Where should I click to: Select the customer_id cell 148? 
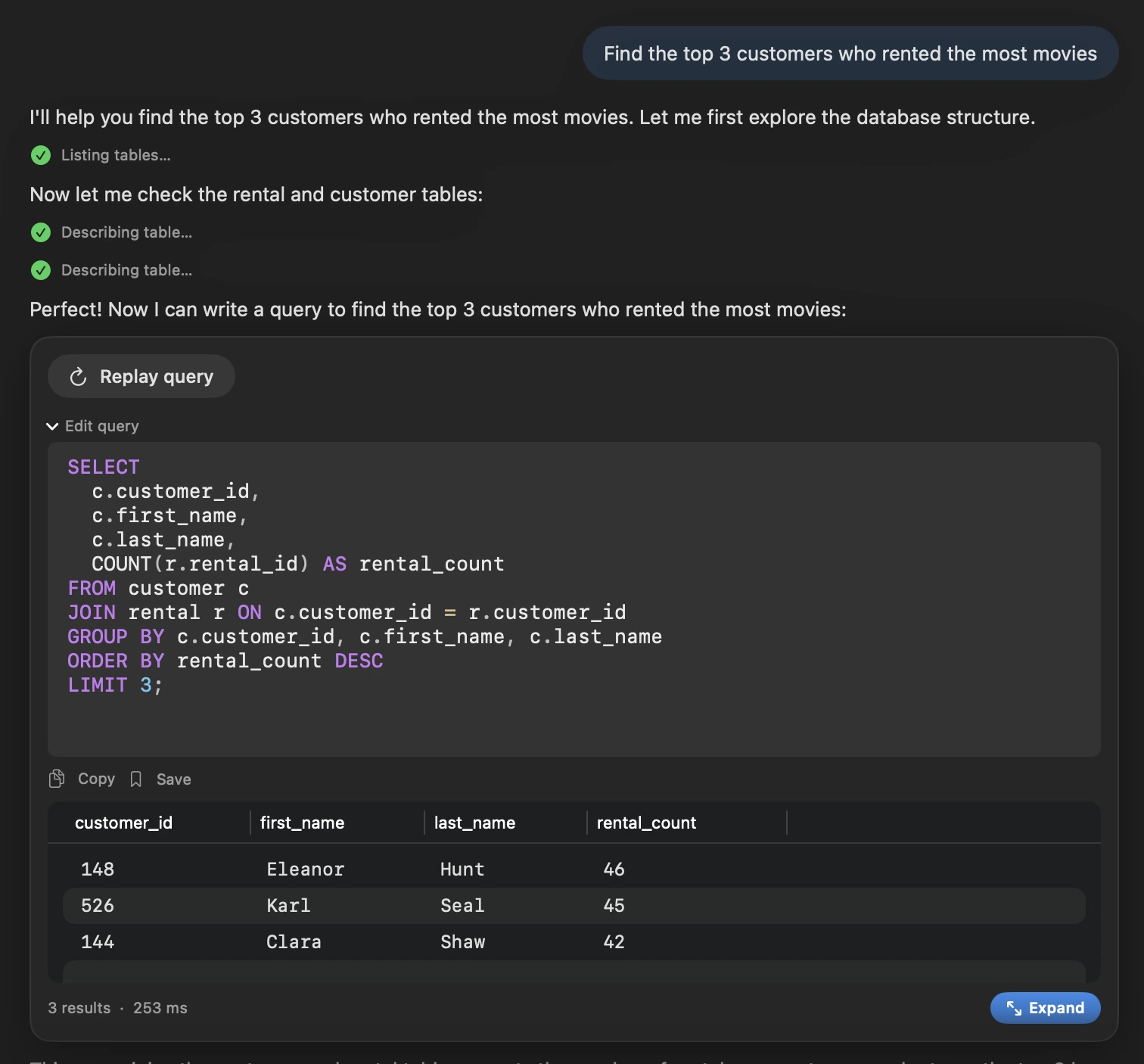[x=98, y=869]
